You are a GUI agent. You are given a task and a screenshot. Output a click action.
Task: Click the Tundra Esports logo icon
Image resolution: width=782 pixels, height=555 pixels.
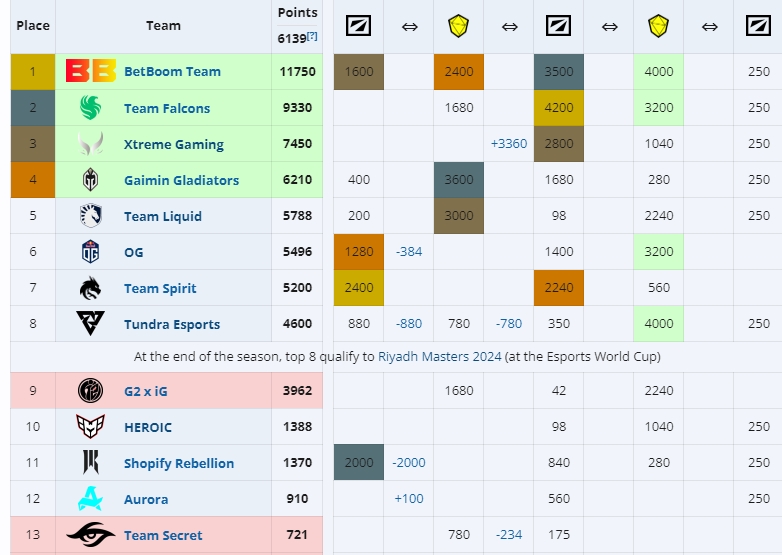tap(91, 324)
